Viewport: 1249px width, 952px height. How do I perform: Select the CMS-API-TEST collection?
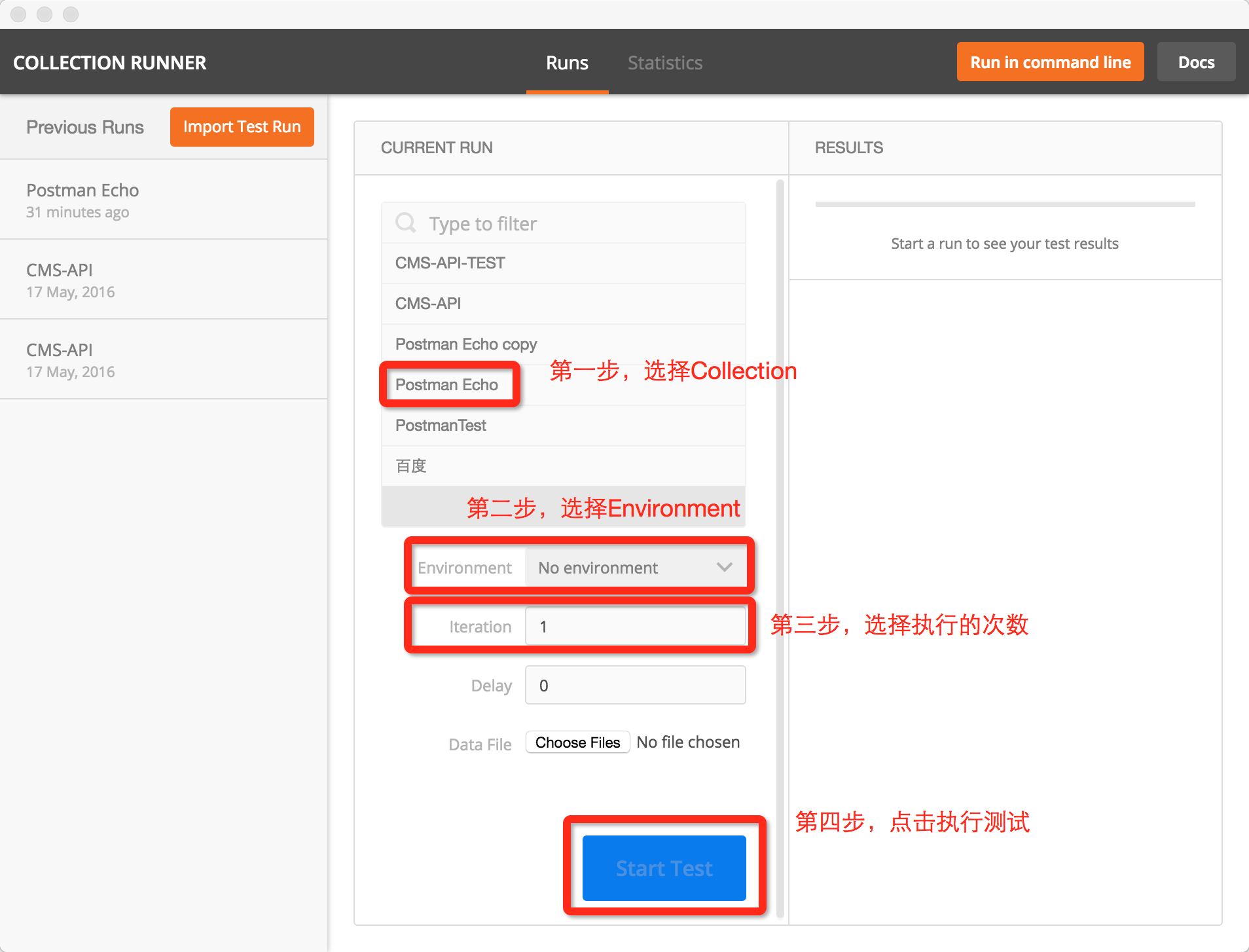click(x=564, y=263)
